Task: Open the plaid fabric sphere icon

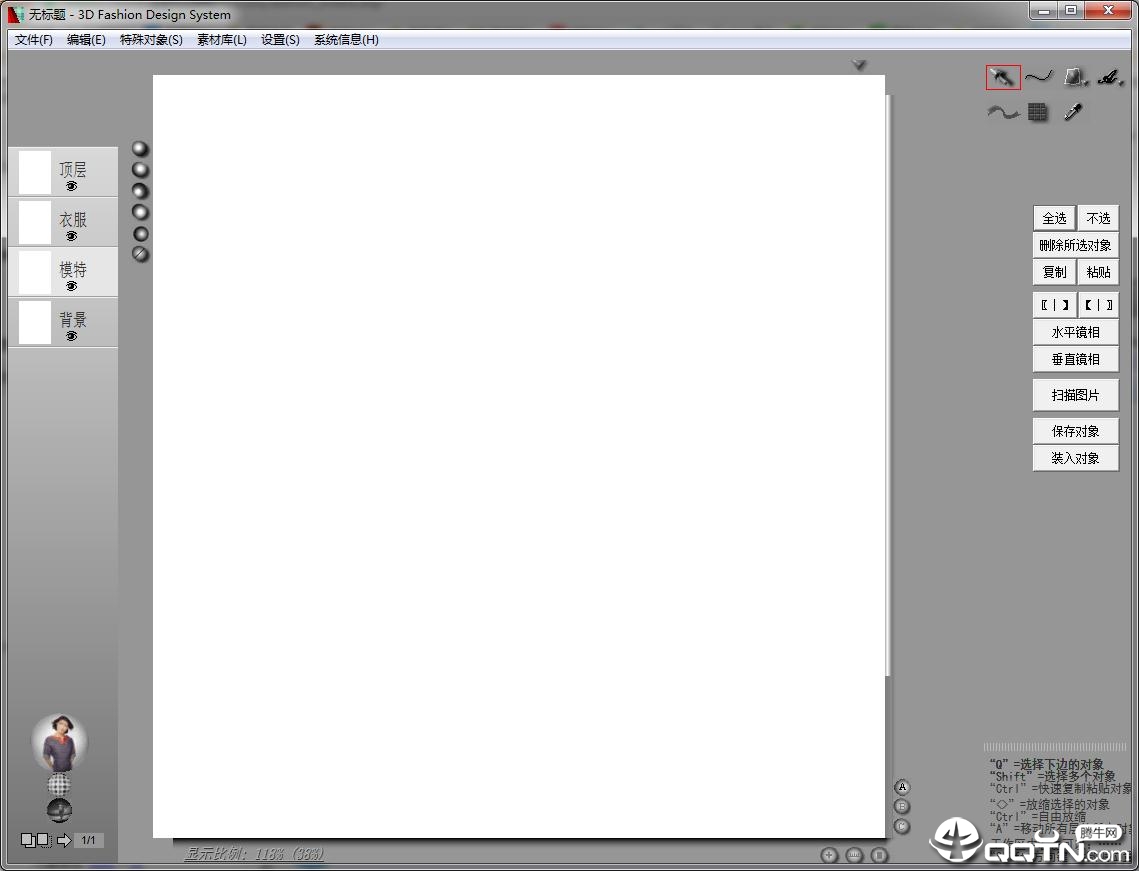Action: coord(59,785)
